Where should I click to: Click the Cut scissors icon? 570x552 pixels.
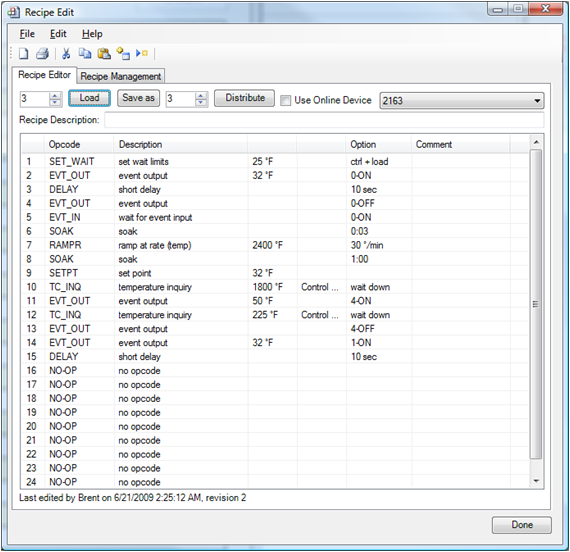point(66,54)
